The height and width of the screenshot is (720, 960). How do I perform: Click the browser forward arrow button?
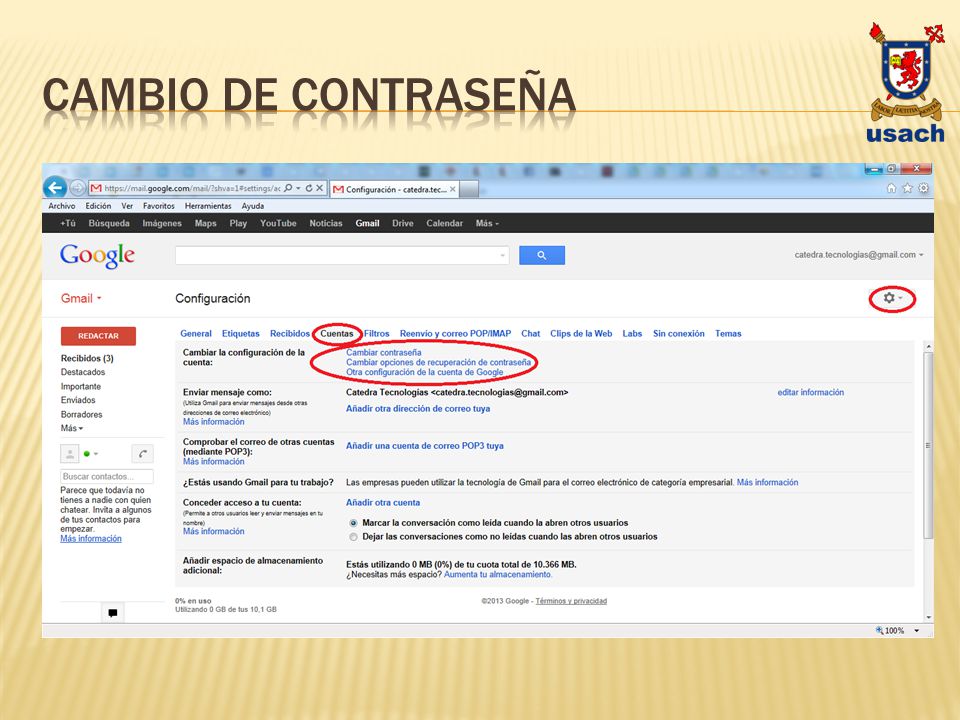pyautogui.click(x=77, y=187)
